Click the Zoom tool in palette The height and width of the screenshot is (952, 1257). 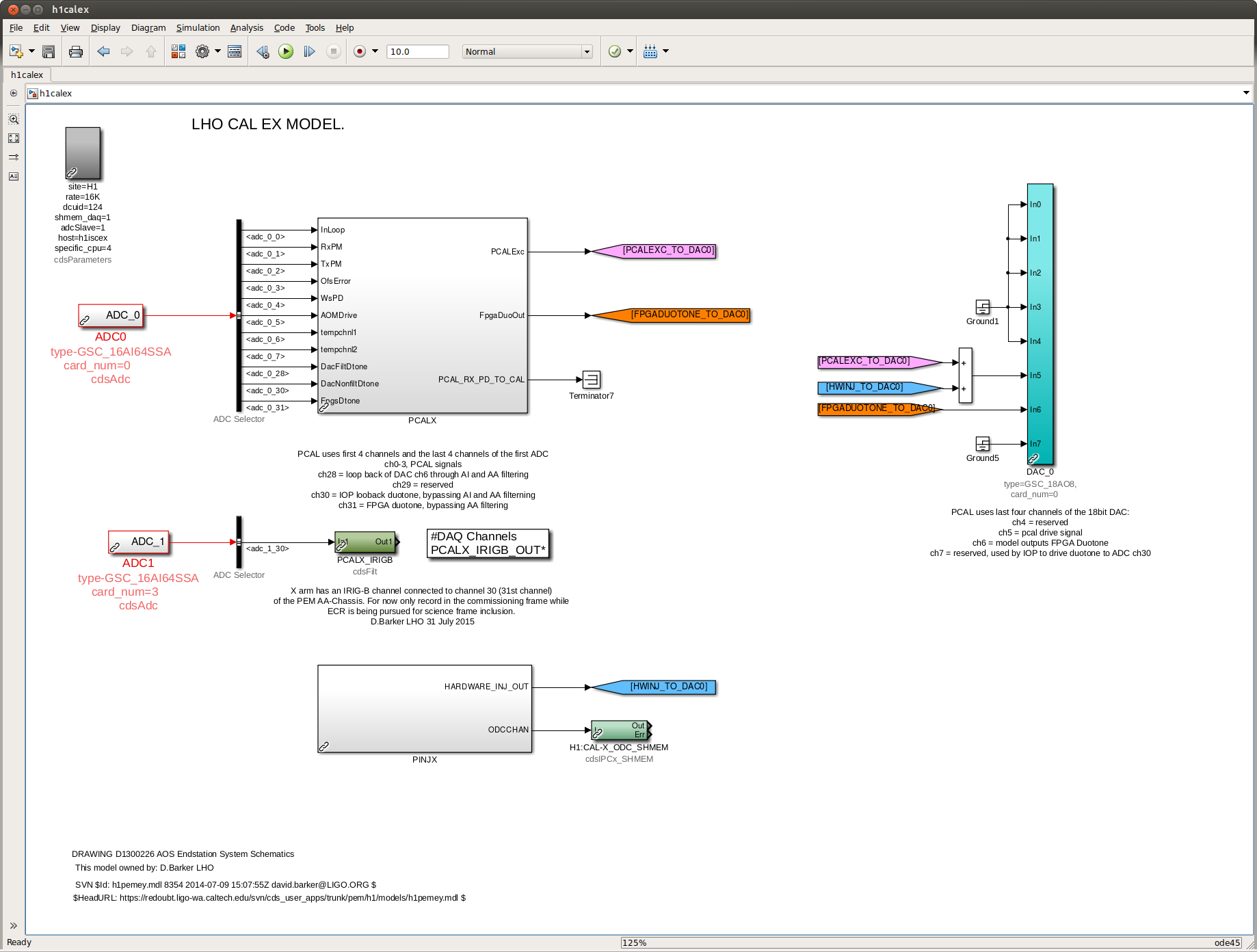pos(14,119)
